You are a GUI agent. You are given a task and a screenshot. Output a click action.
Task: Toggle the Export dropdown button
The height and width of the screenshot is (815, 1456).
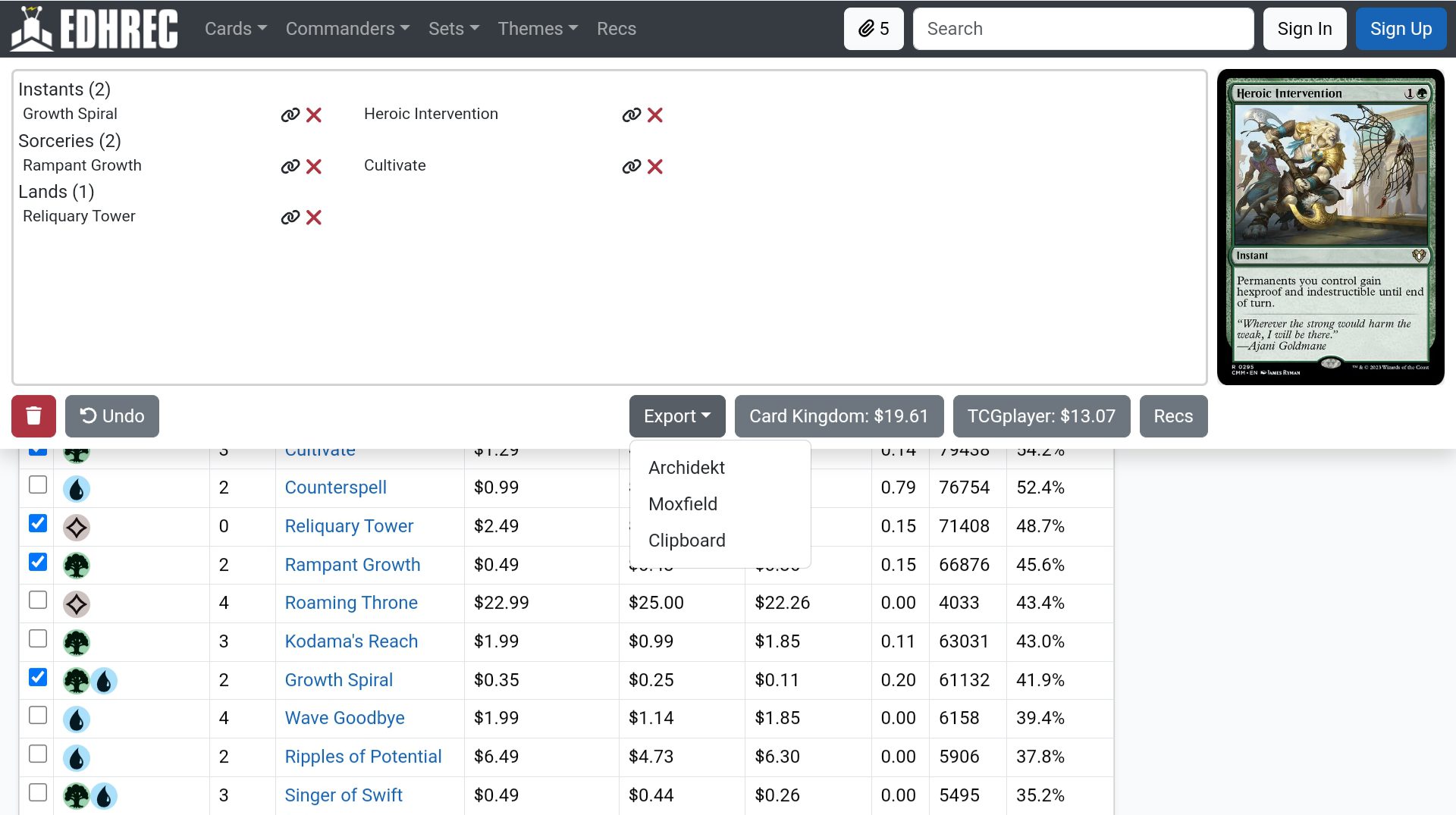(x=676, y=416)
